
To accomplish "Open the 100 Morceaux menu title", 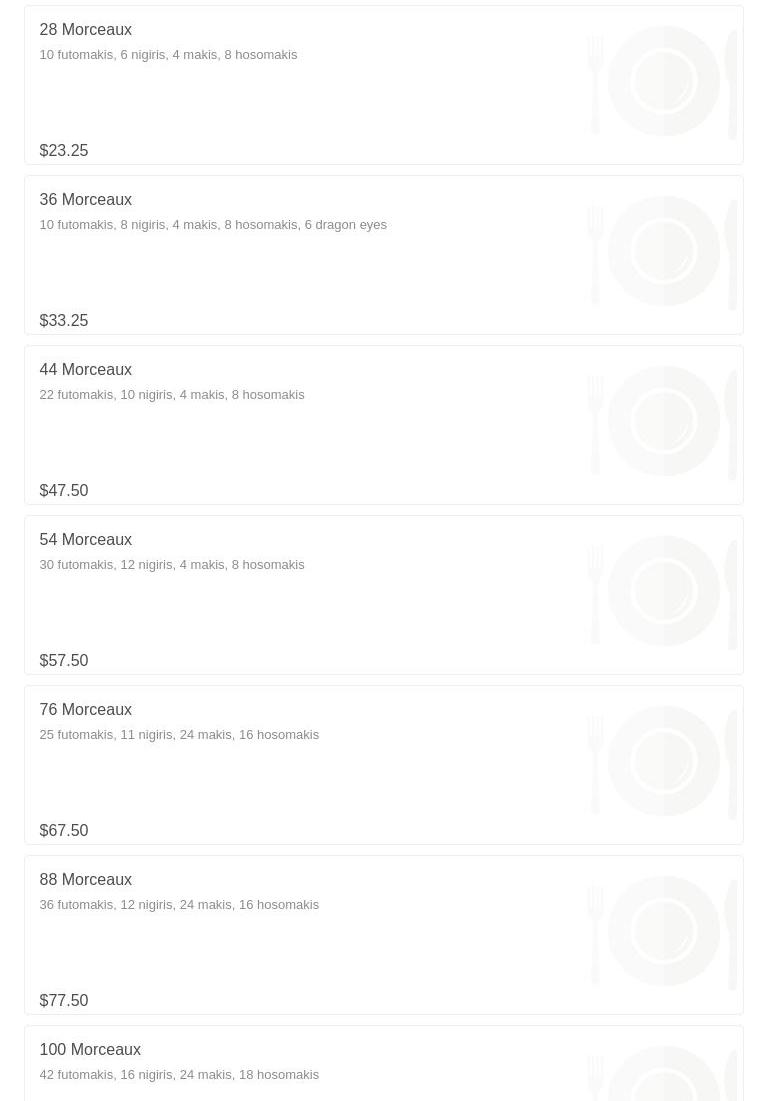I will point(90,1050).
